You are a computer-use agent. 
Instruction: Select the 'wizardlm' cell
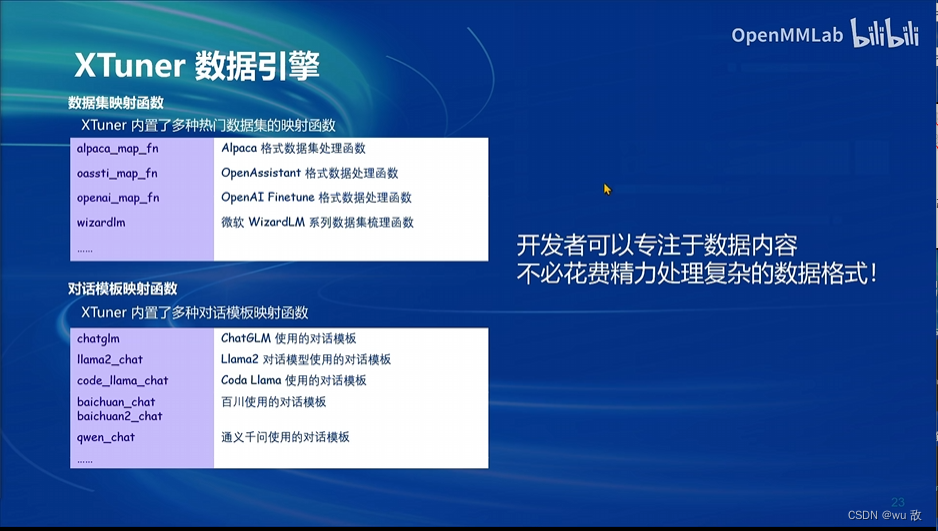101,222
